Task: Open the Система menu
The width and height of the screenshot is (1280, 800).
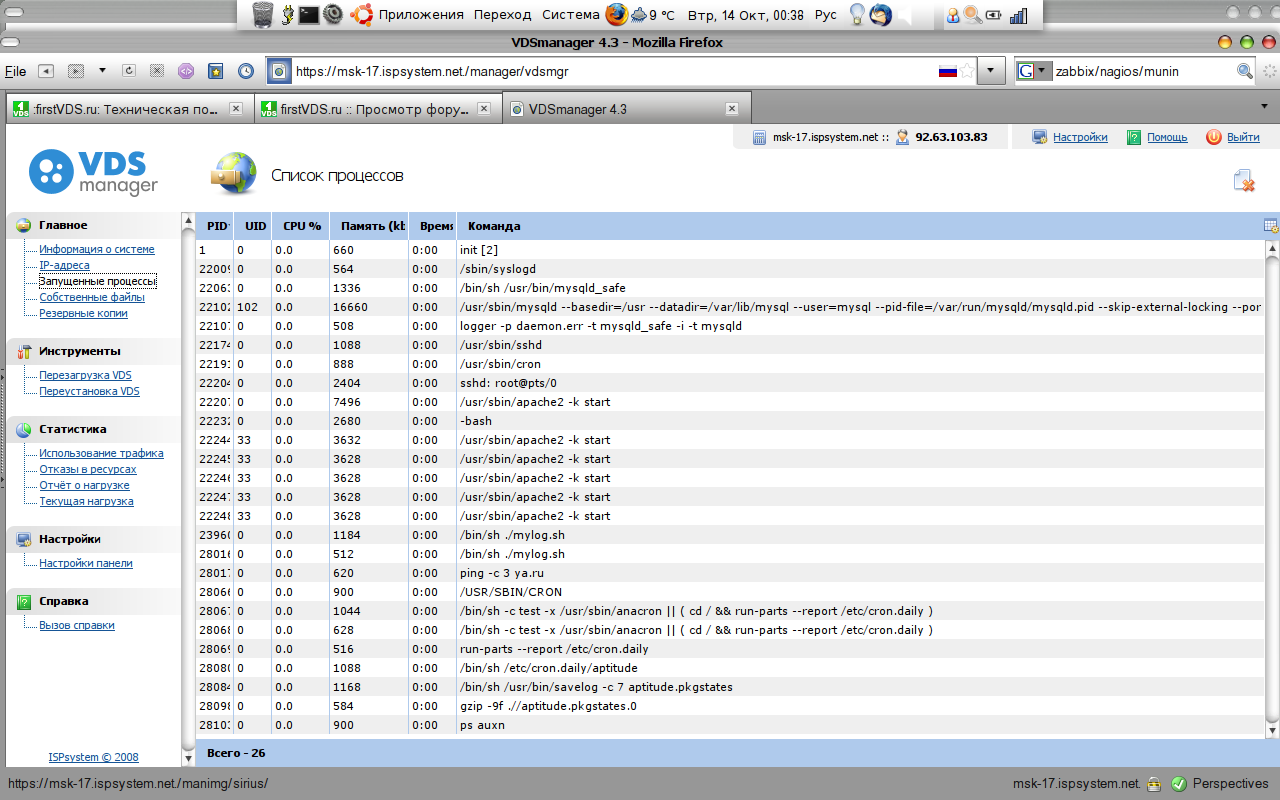Action: click(571, 15)
